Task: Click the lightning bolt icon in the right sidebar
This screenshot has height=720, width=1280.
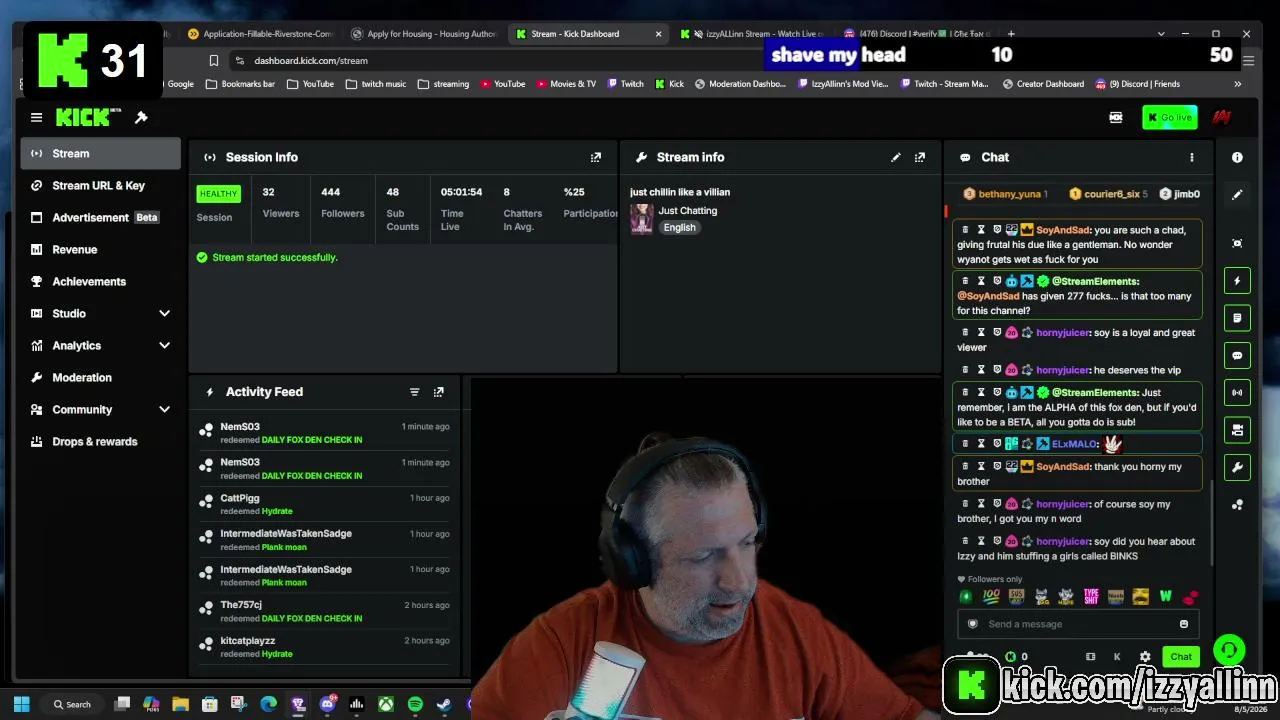Action: coord(1237,281)
